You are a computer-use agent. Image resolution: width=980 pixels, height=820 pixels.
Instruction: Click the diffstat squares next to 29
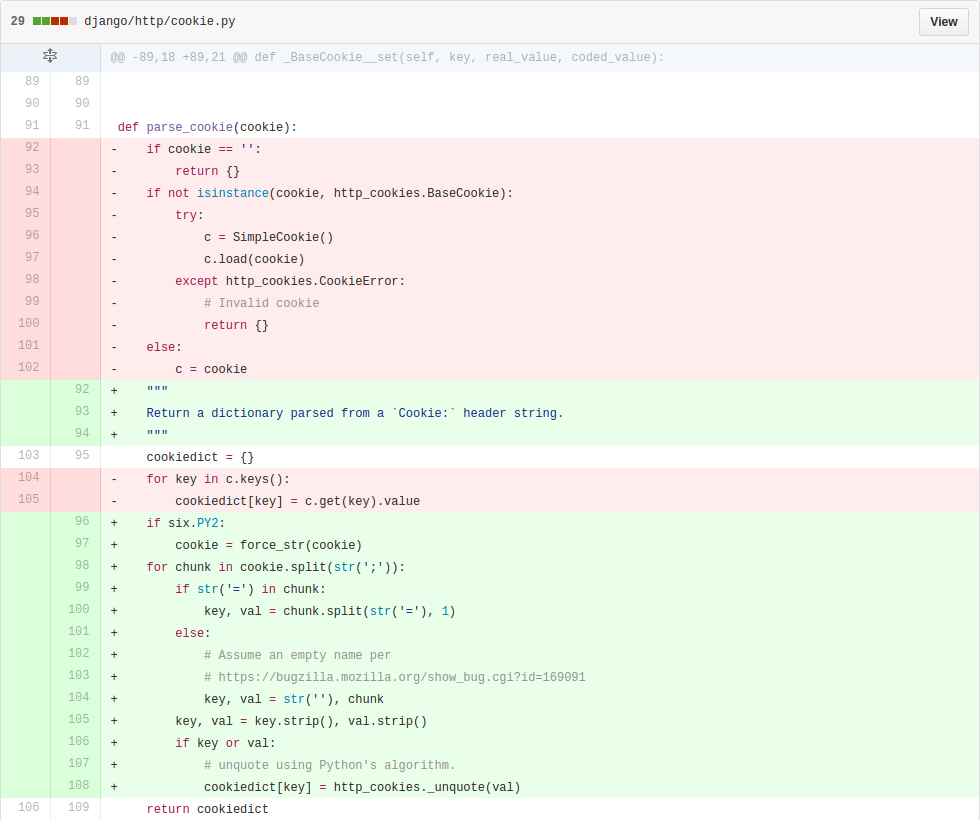[55, 21]
